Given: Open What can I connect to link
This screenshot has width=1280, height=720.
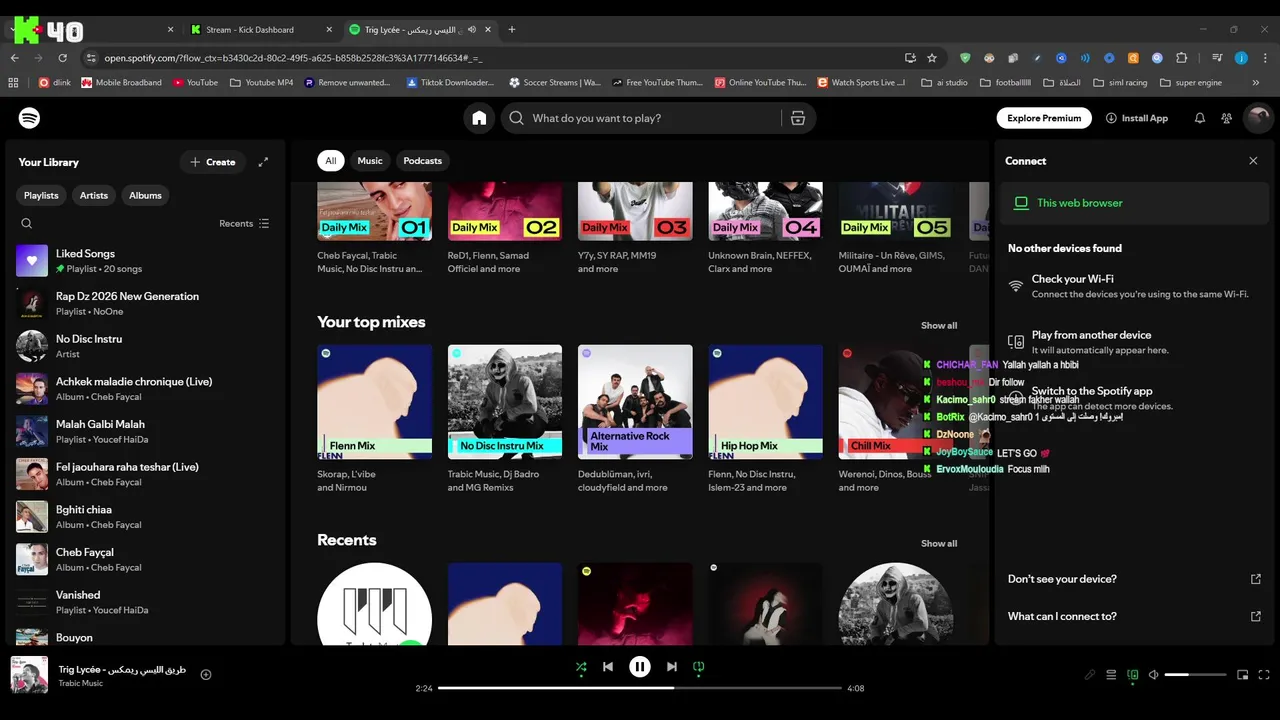Looking at the screenshot, I should 1134,616.
